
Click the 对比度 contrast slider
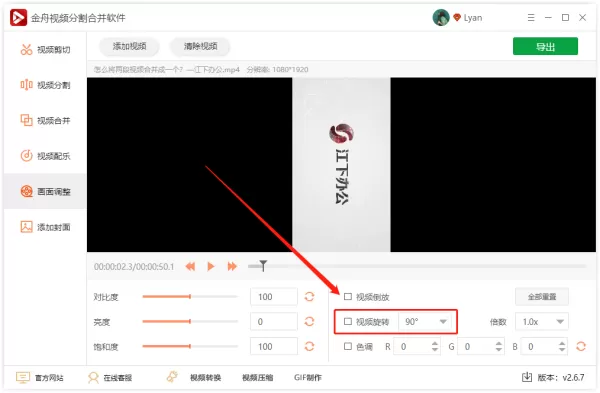(190, 297)
